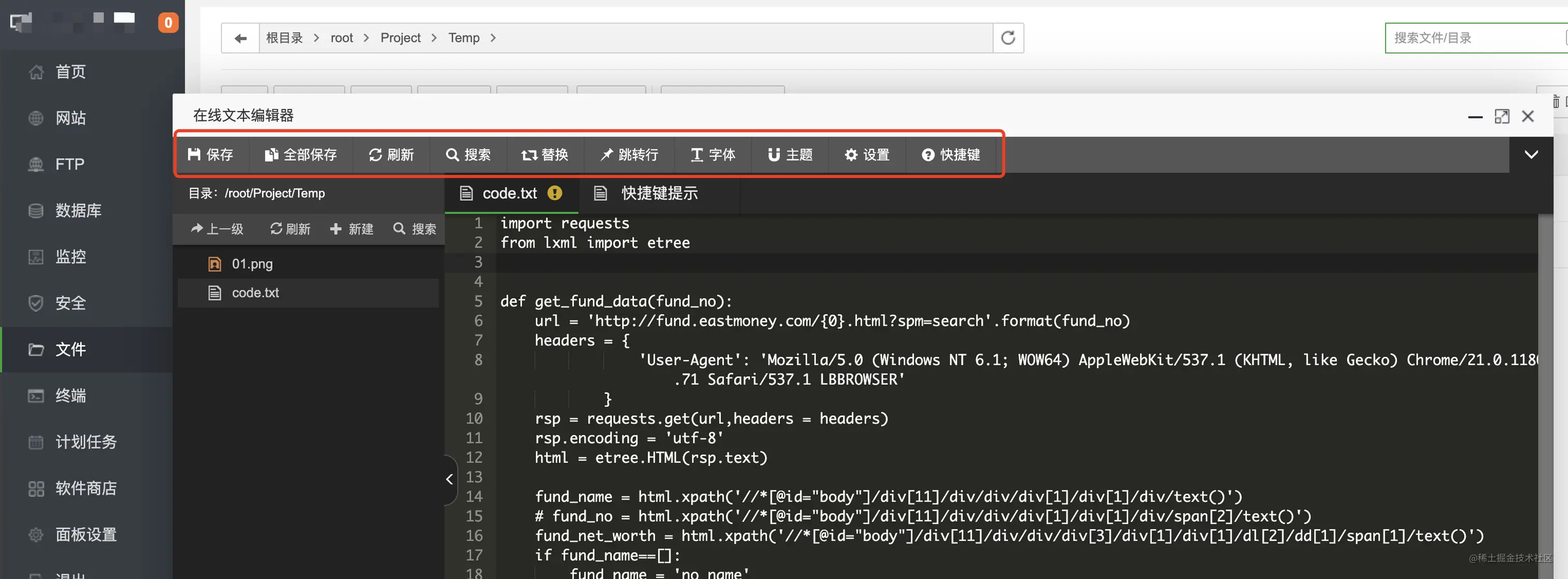Close the online text editor window
Image resolution: width=1568 pixels, height=579 pixels.
[1528, 116]
